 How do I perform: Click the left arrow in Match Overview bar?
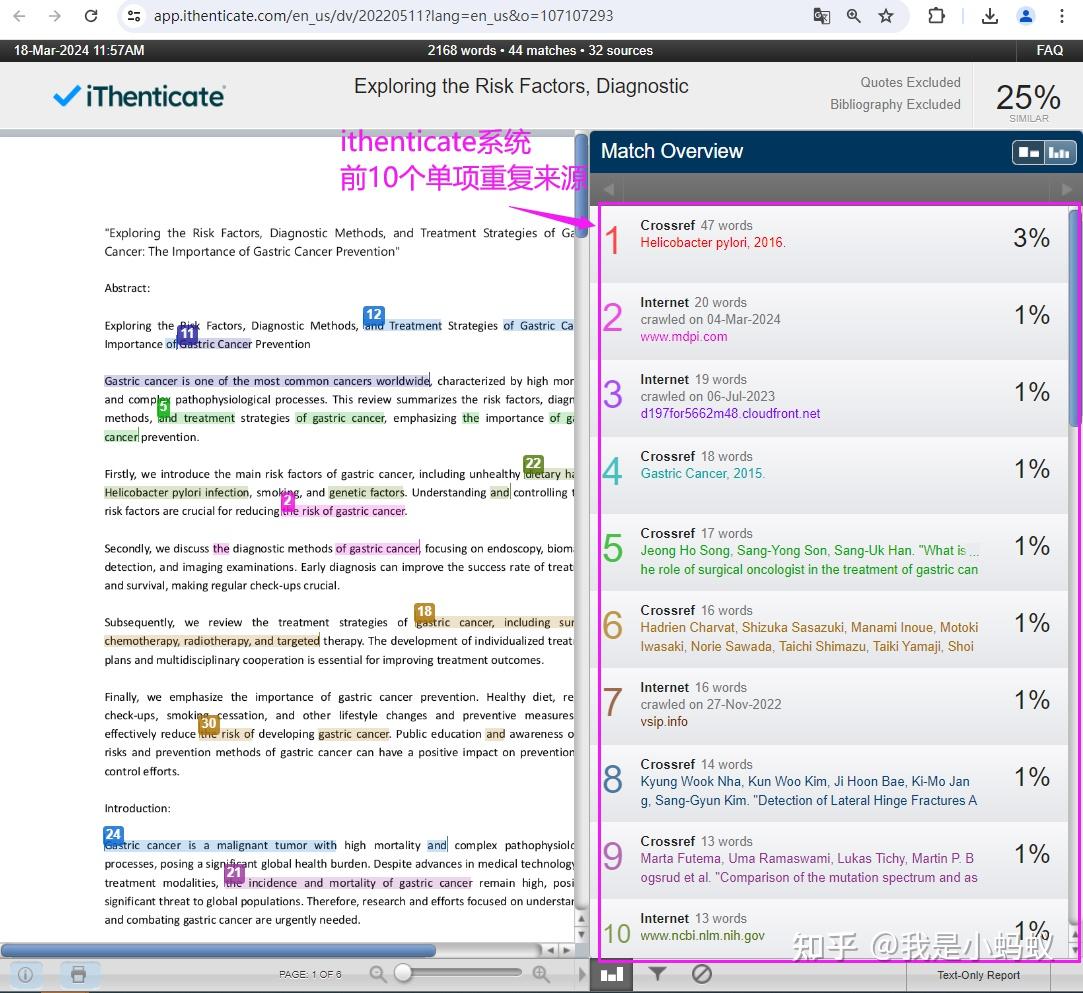[x=608, y=188]
